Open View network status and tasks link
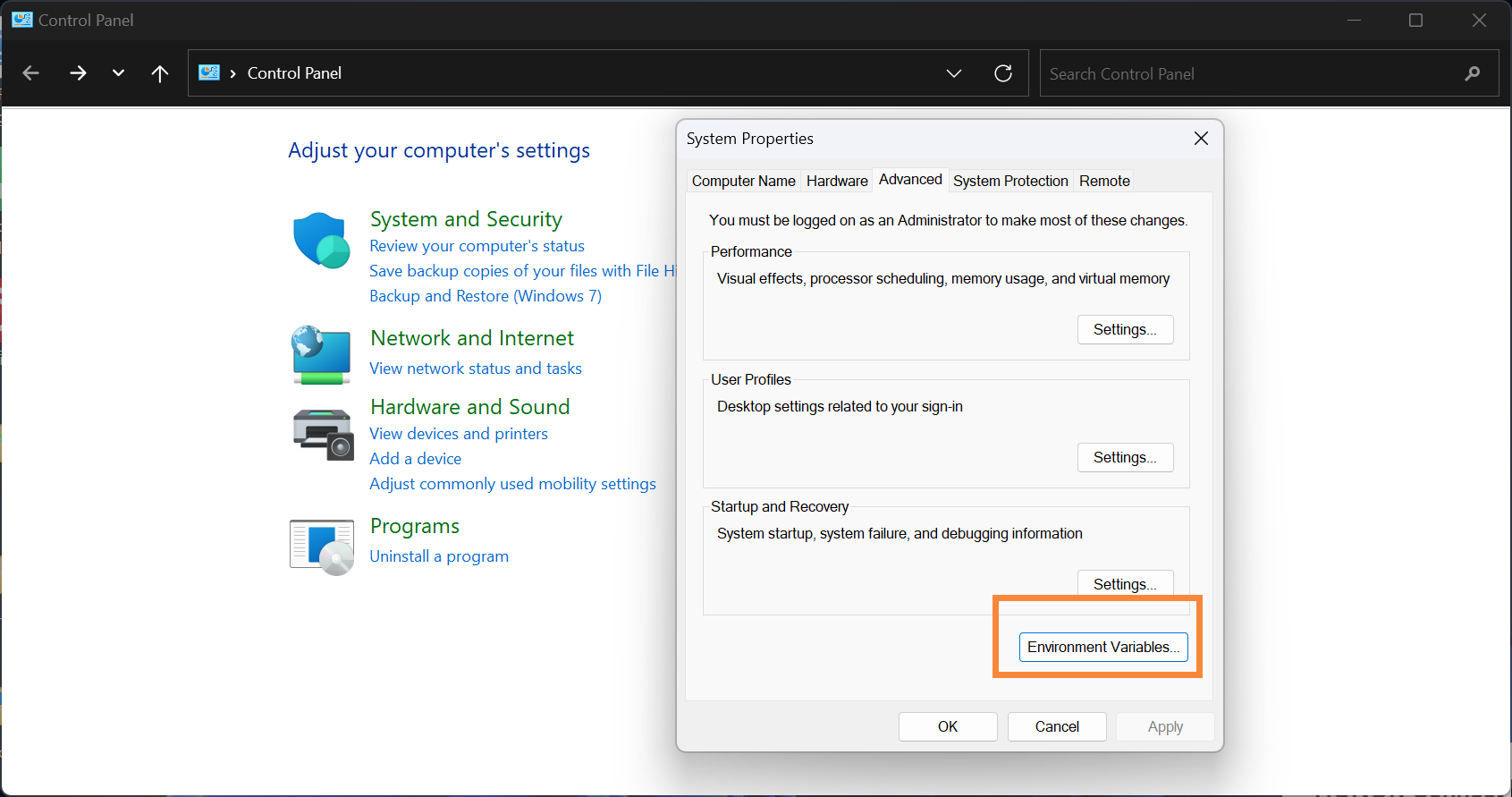 coord(476,369)
